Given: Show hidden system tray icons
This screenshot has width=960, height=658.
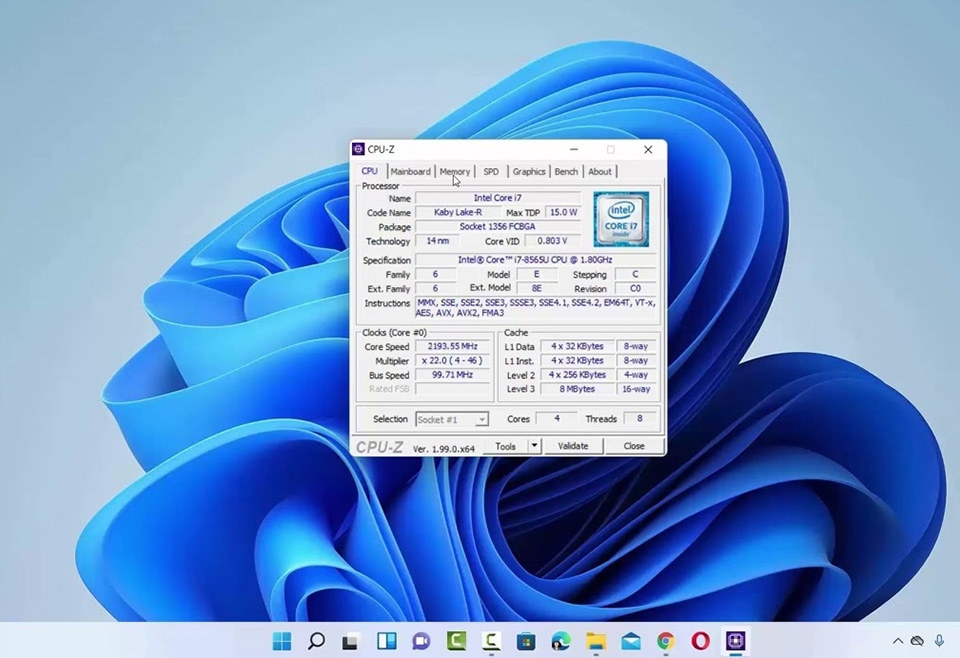Looking at the screenshot, I should [x=898, y=641].
